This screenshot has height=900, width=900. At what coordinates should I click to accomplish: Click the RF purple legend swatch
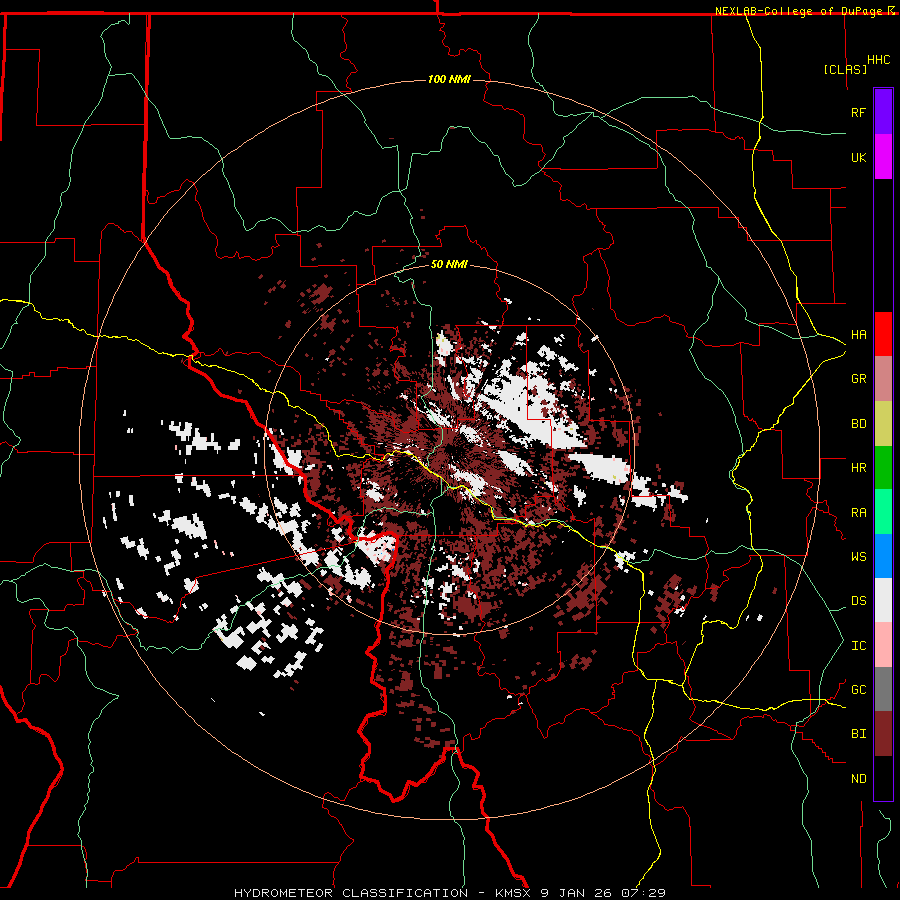[883, 112]
